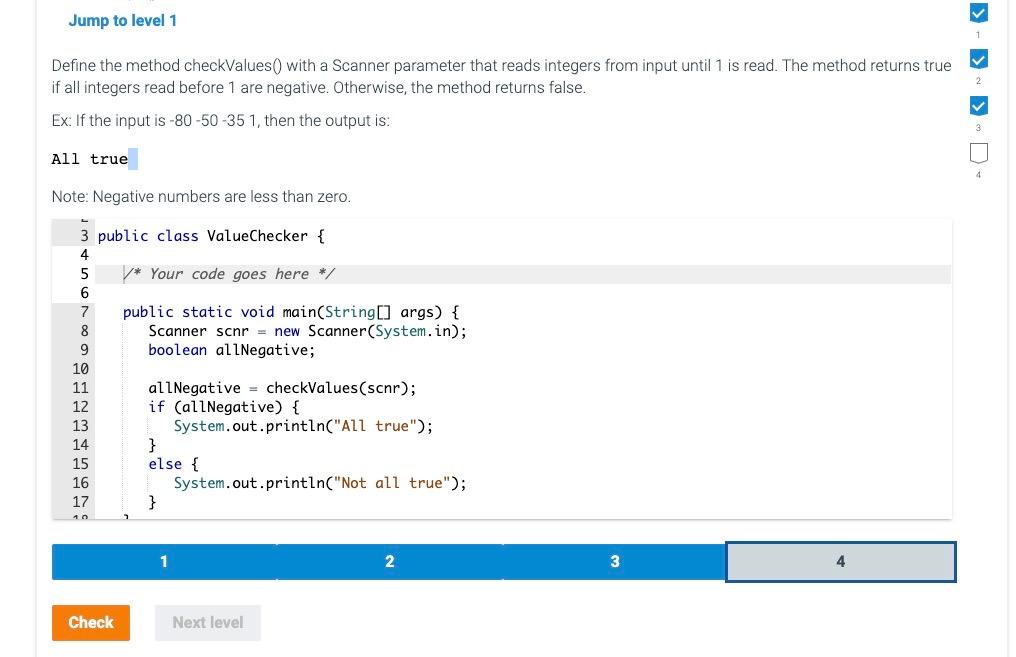Click the Your code goes here comment line
Image resolution: width=1016 pixels, height=657 pixels.
(229, 273)
